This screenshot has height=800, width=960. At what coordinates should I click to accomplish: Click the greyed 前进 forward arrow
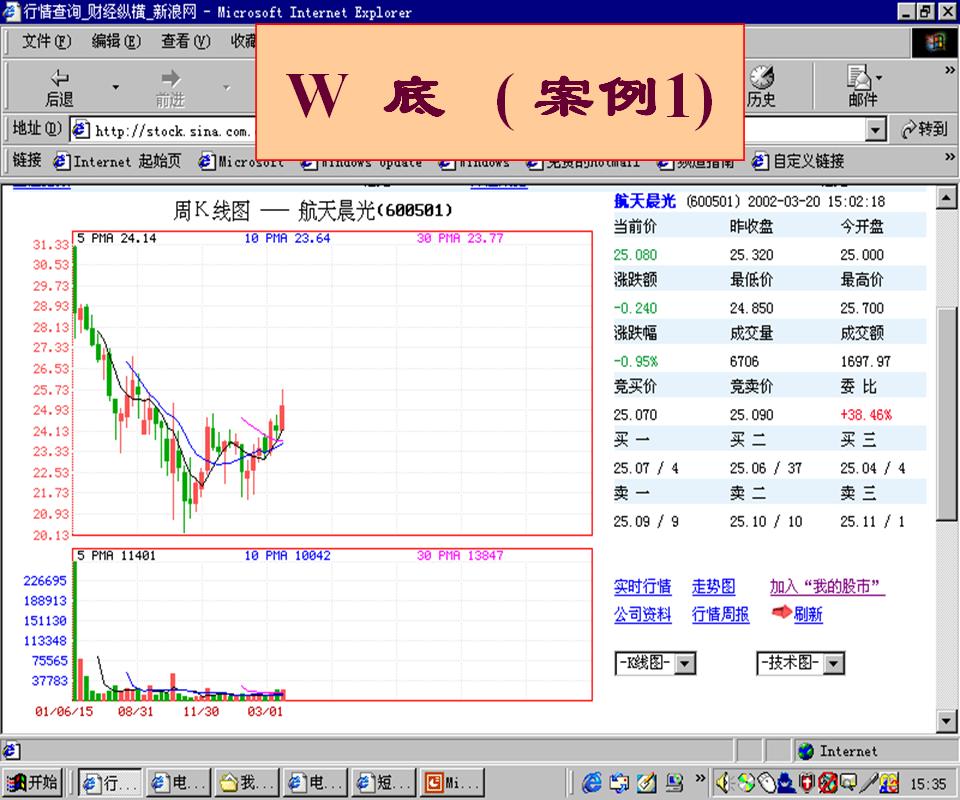pos(170,88)
